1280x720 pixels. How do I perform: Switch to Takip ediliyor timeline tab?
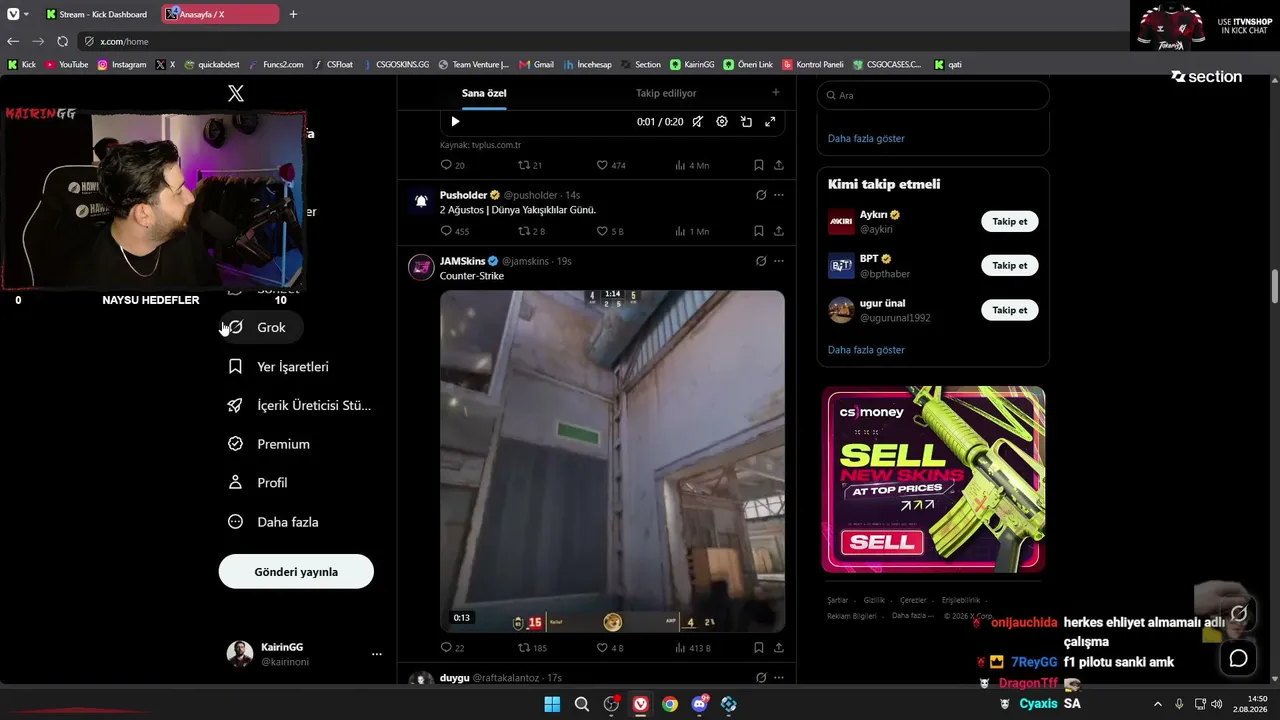coord(666,93)
